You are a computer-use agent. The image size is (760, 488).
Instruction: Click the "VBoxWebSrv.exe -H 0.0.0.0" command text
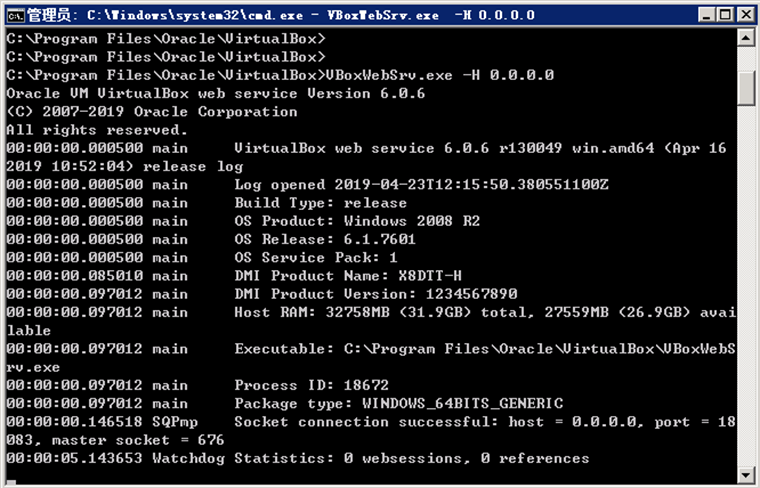[440, 75]
